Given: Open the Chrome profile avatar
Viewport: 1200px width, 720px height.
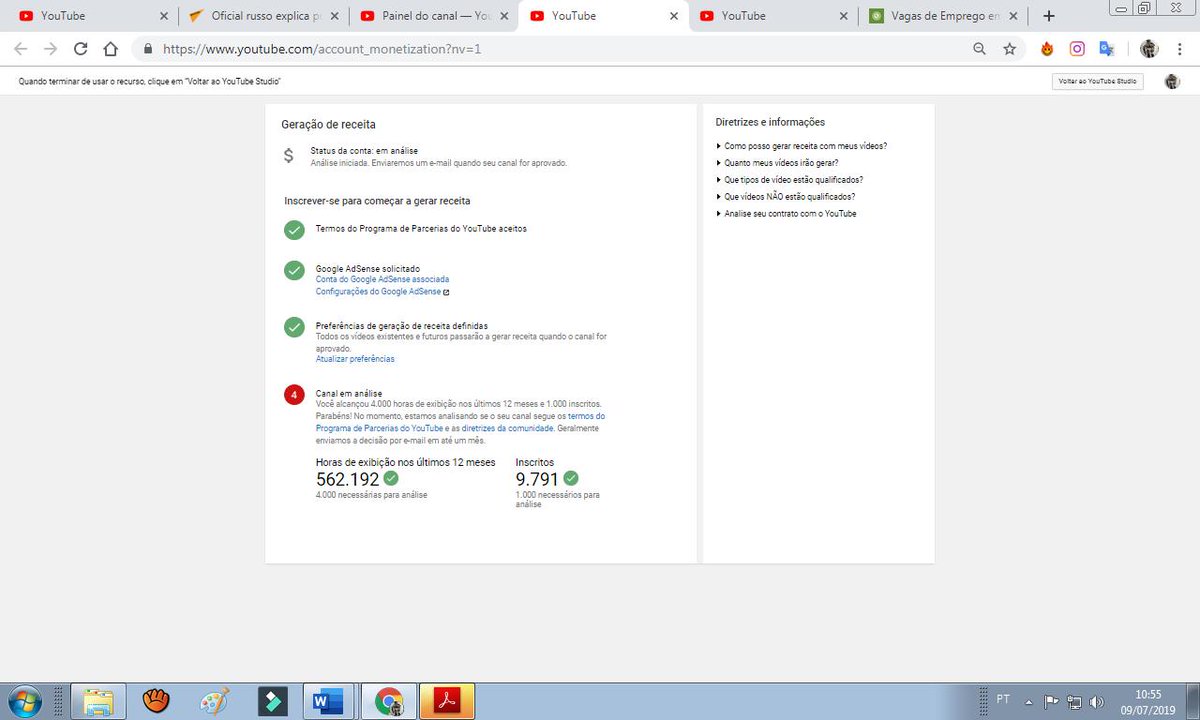Looking at the screenshot, I should [1149, 48].
